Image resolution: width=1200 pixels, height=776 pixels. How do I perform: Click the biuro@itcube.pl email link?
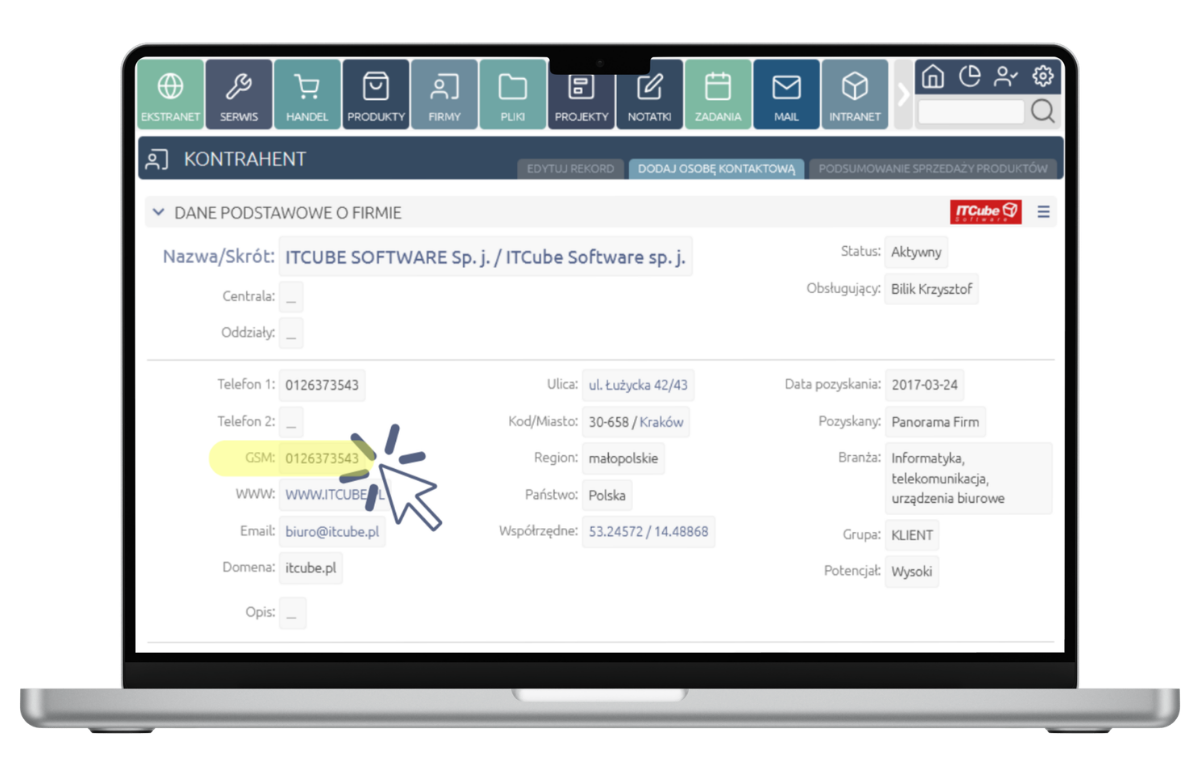[x=332, y=532]
